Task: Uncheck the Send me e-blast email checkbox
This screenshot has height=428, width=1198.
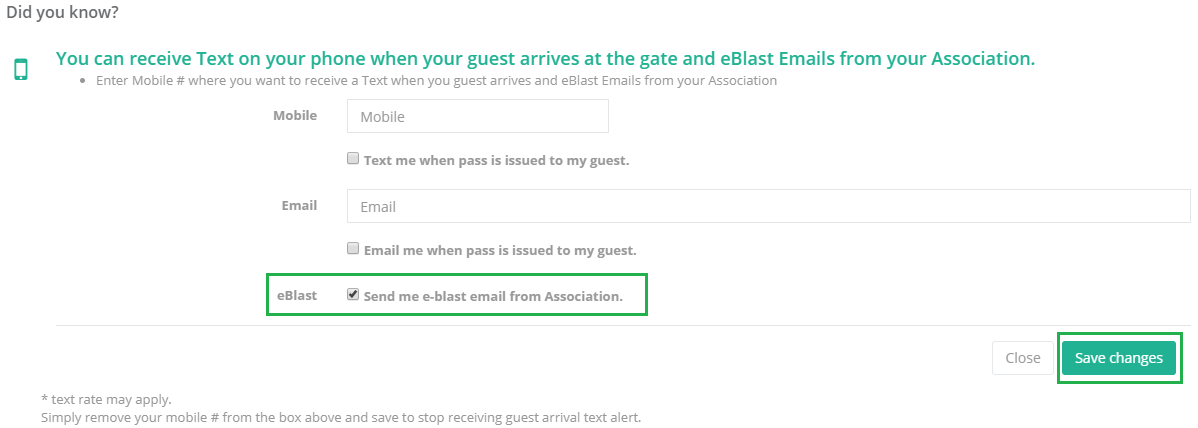Action: (353, 295)
